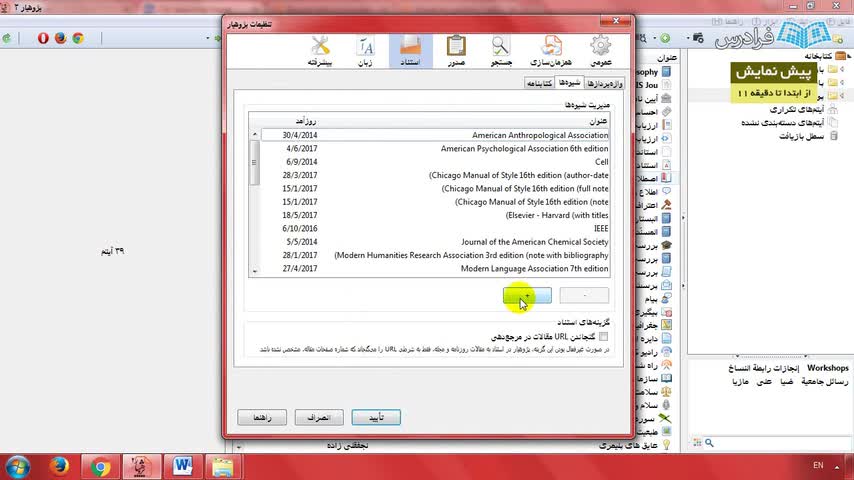Open File Explorer from the taskbar

pyautogui.click(x=223, y=467)
